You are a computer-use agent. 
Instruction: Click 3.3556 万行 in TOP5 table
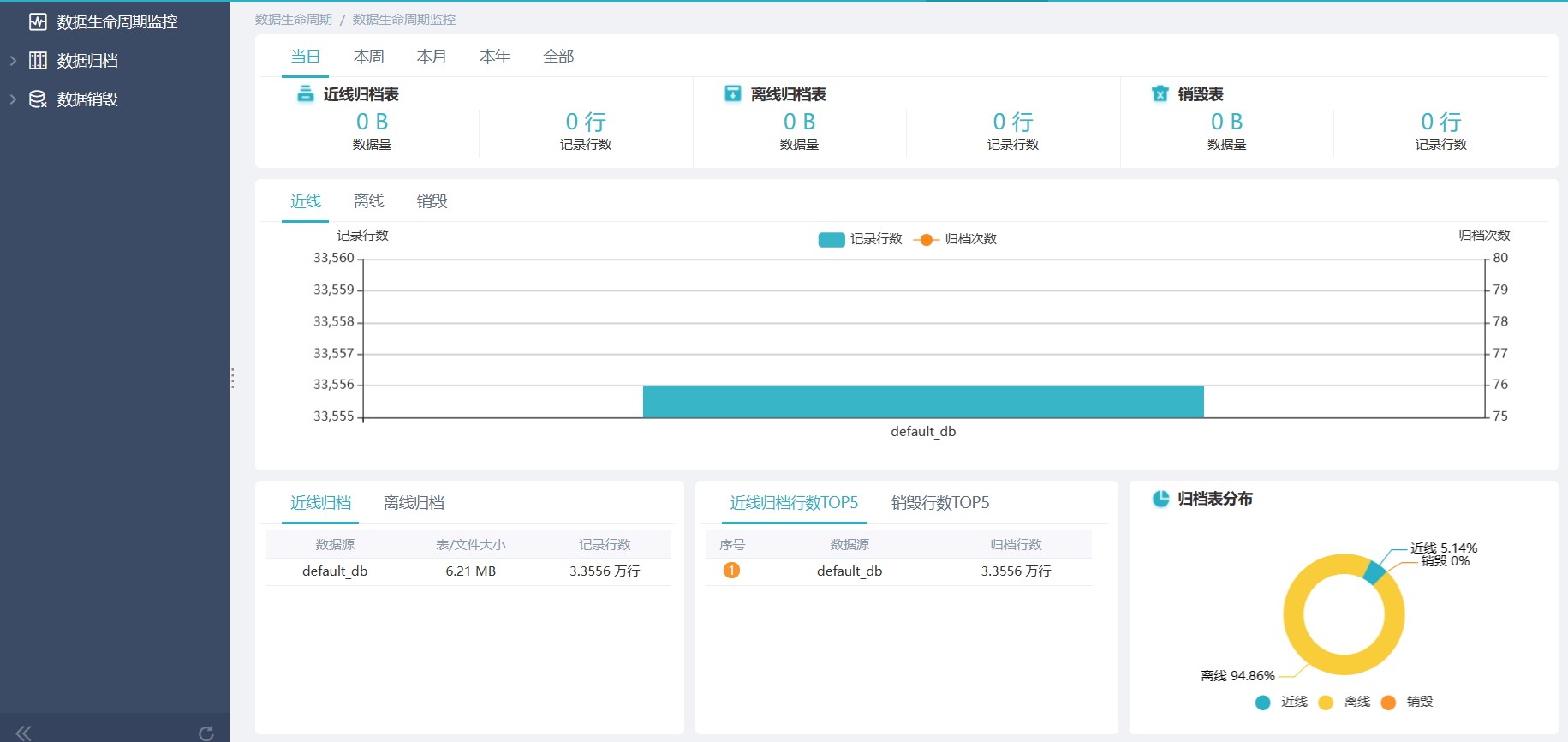click(1016, 571)
